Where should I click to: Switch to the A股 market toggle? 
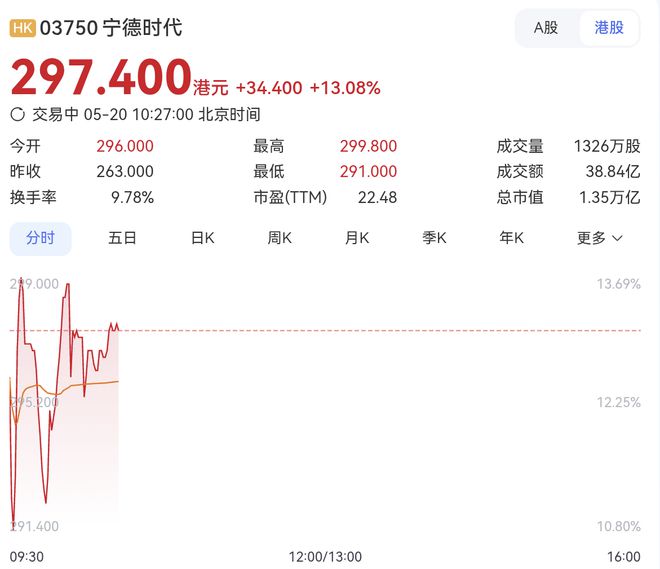pyautogui.click(x=546, y=28)
